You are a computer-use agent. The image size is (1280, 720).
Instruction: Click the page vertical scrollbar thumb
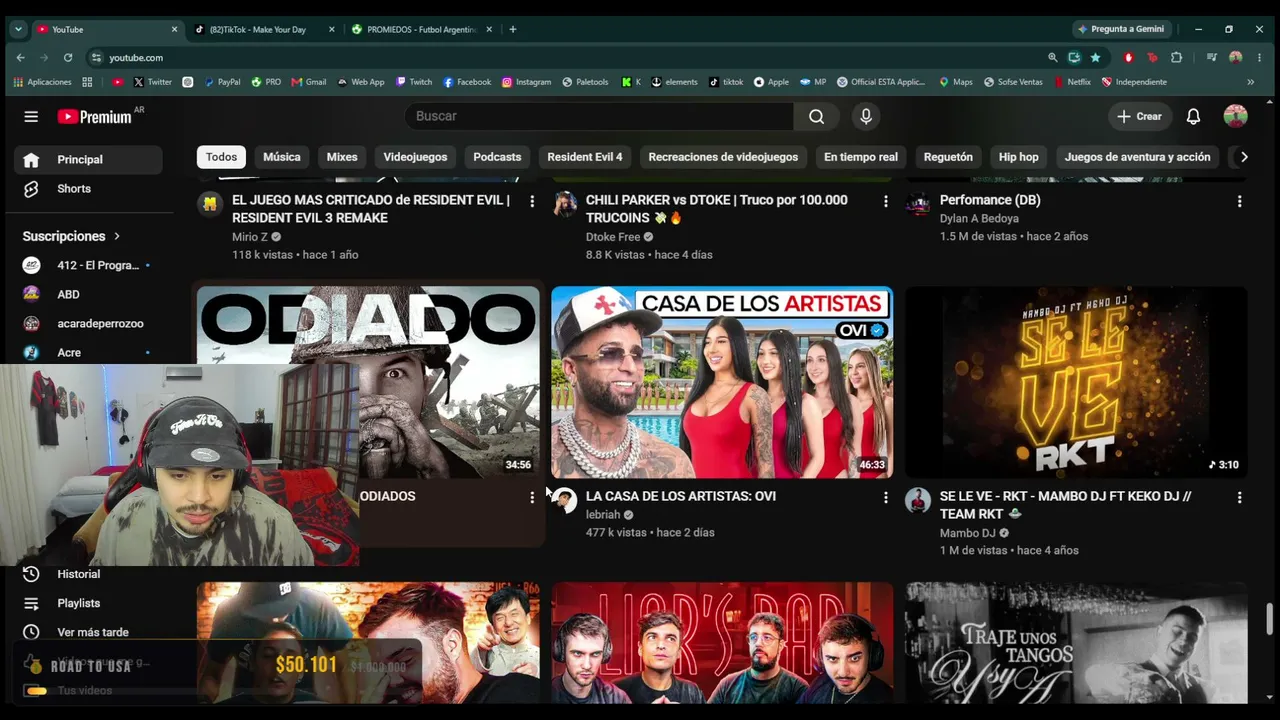(x=1271, y=618)
